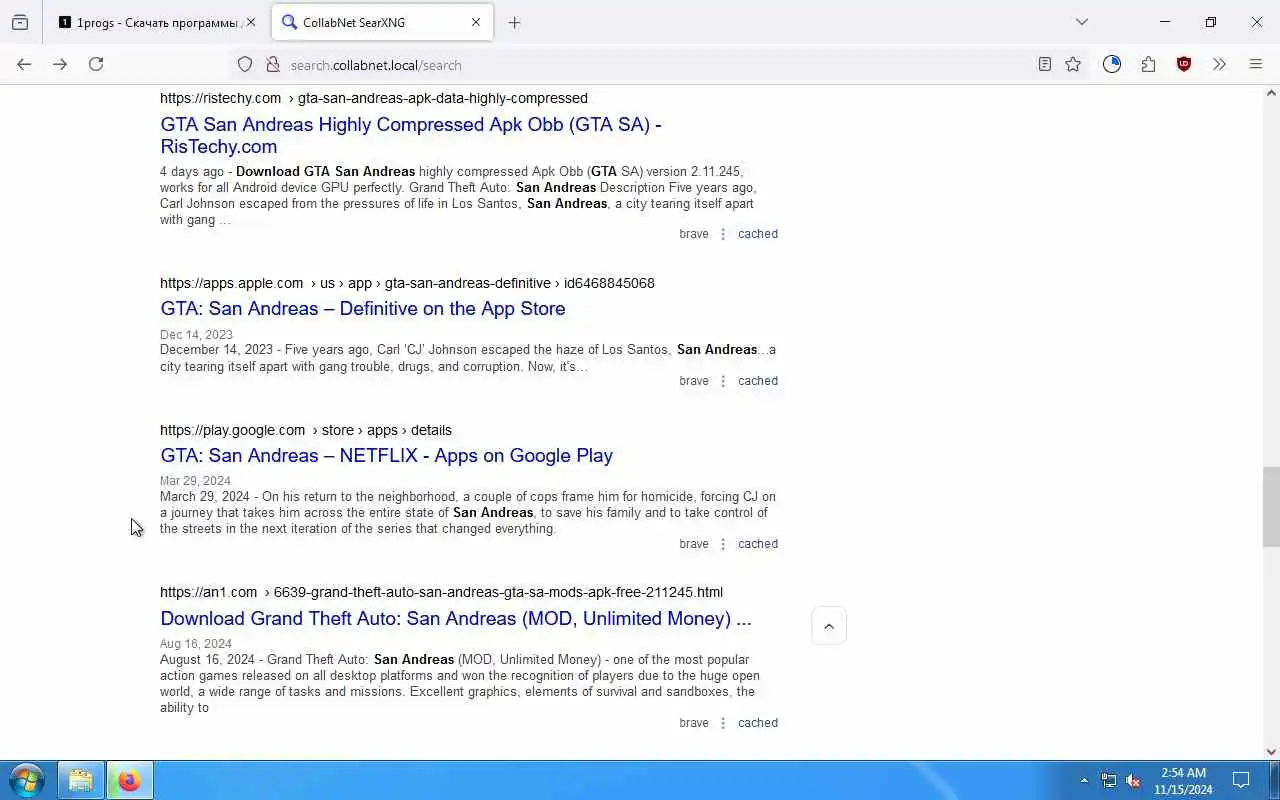Viewport: 1280px width, 800px height.
Task: Click scrollbar down arrow
Action: coord(1271,752)
